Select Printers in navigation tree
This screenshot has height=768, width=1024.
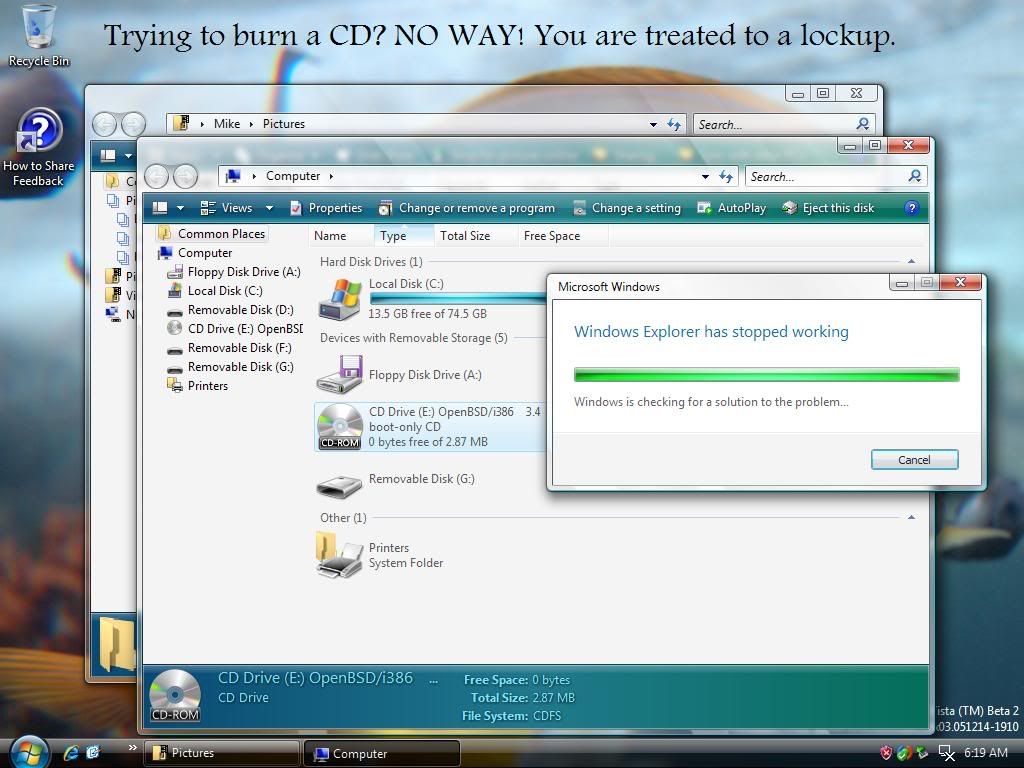point(198,385)
